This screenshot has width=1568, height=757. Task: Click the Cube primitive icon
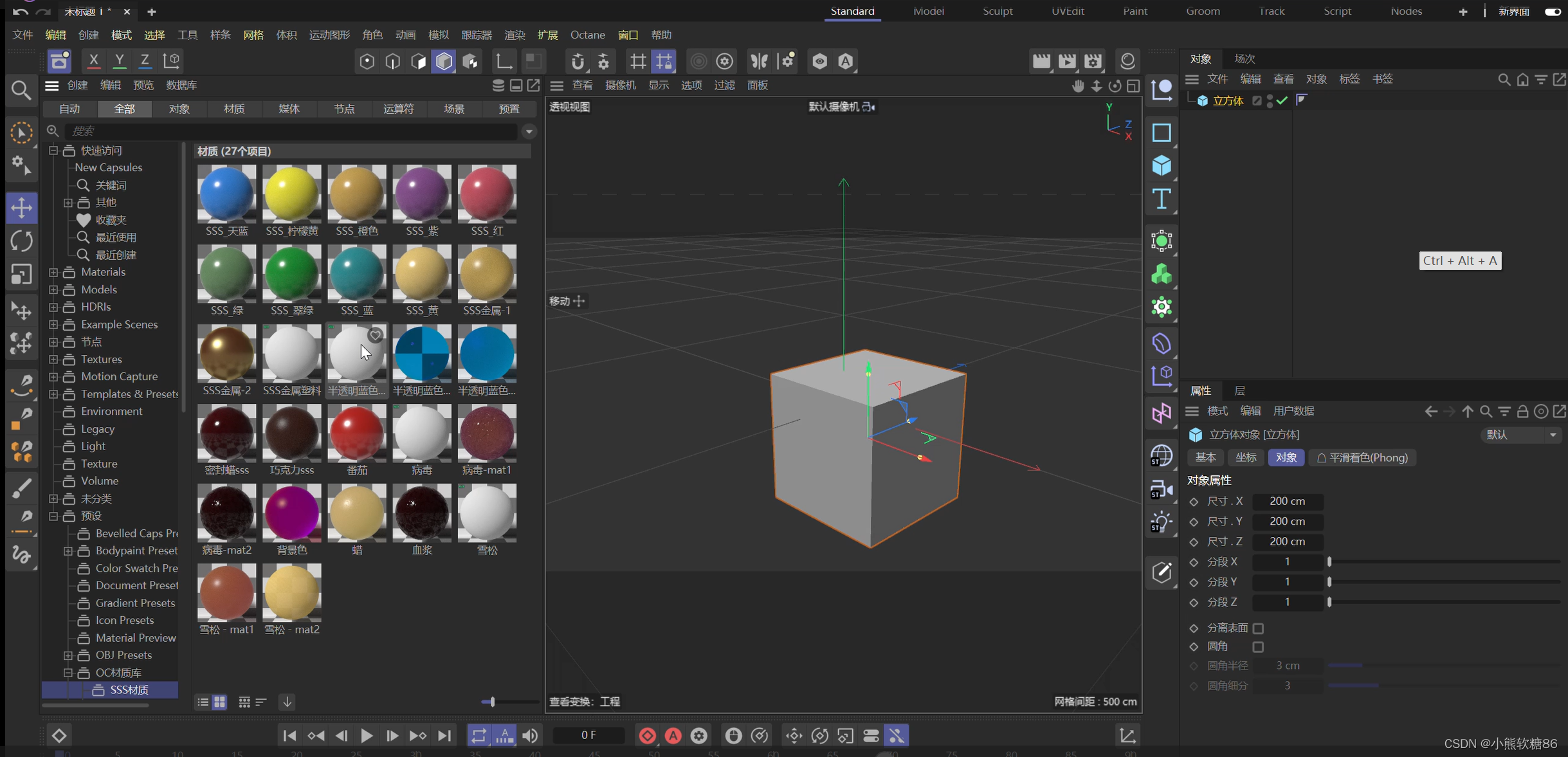click(1162, 165)
